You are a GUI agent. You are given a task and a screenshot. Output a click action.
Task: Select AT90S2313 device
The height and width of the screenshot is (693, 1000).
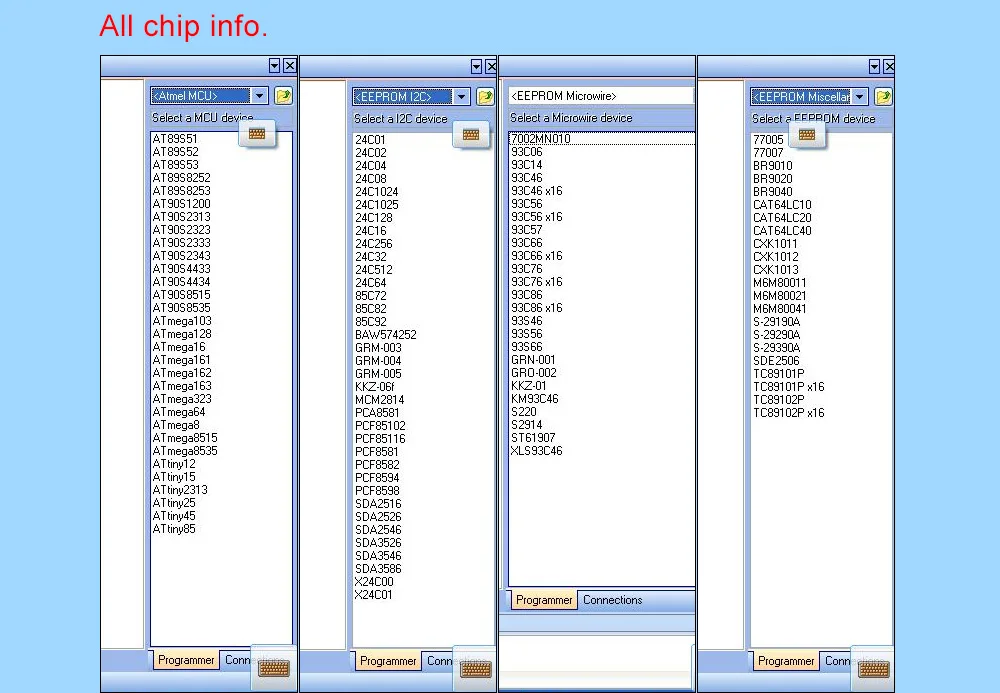point(181,216)
